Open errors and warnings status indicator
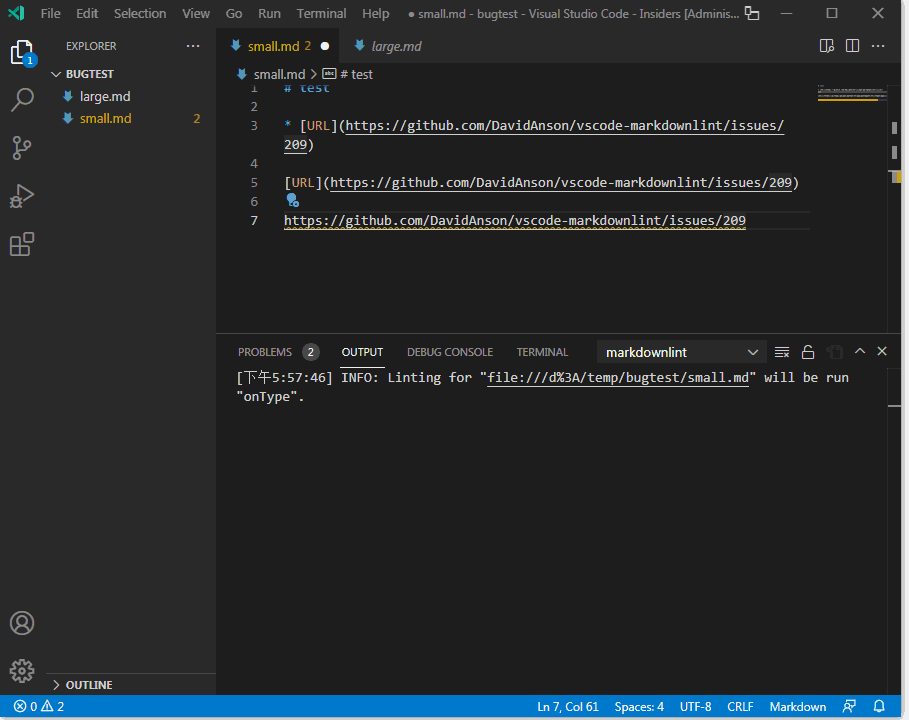The image size is (909, 720). (39, 707)
